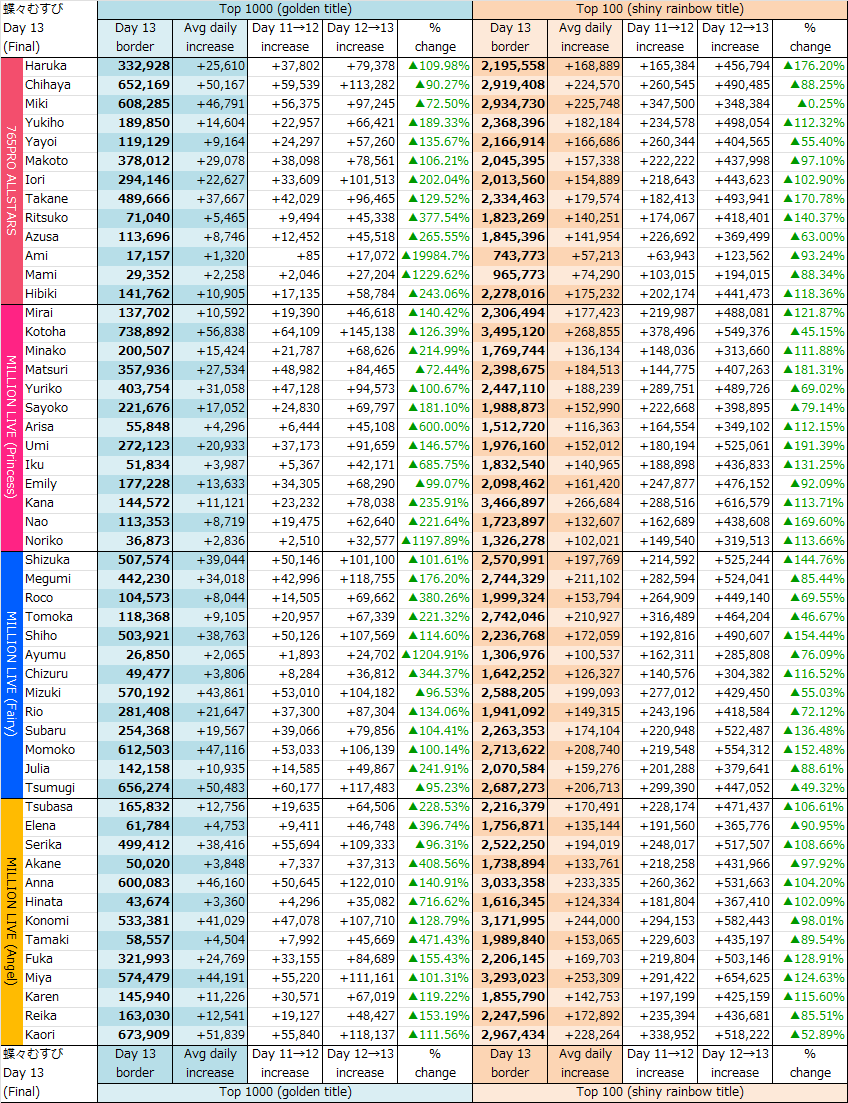
Task: Select the 'MILLION LIVE (Angel)' group label
Action: [11, 921]
